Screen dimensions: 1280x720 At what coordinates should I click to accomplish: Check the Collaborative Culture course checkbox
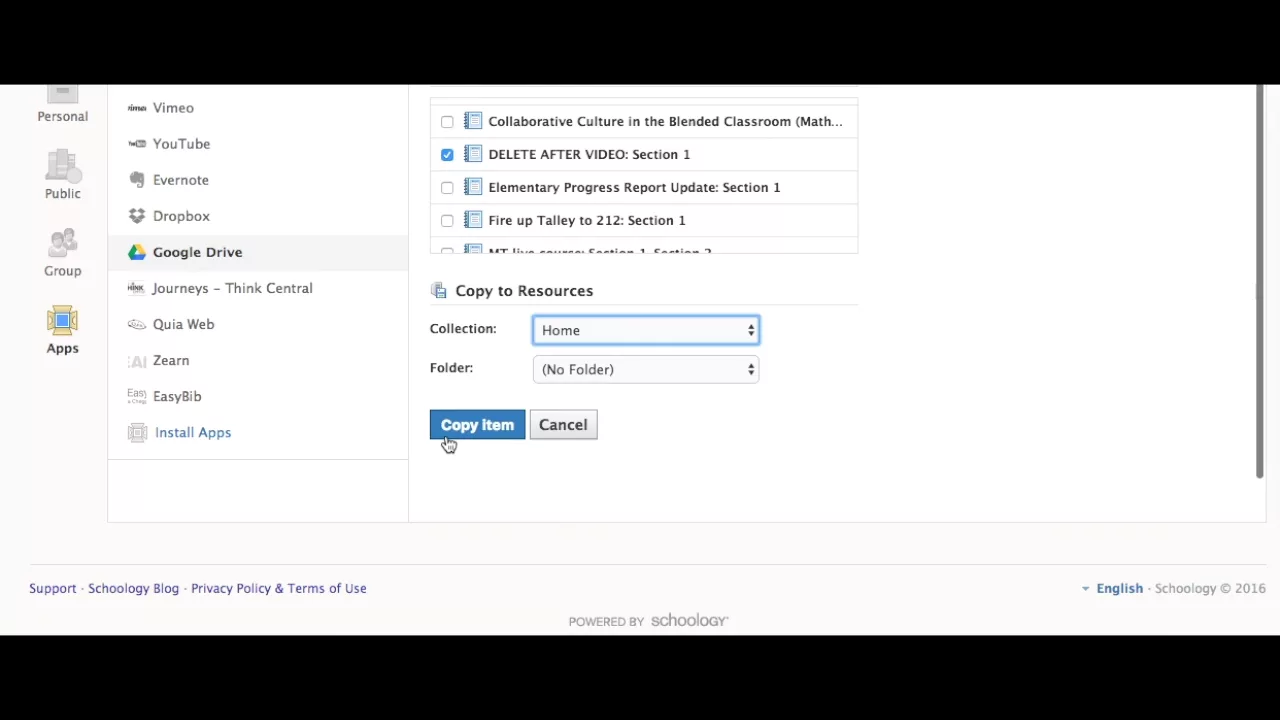[447, 122]
